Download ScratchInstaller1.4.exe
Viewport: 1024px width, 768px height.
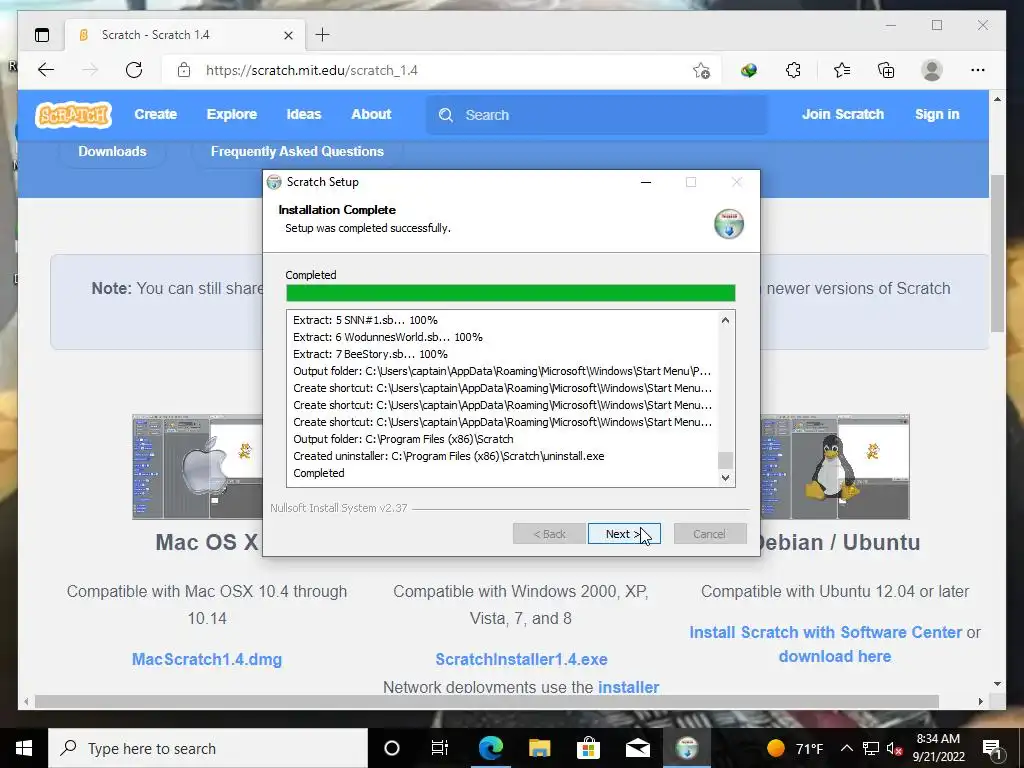click(x=521, y=659)
